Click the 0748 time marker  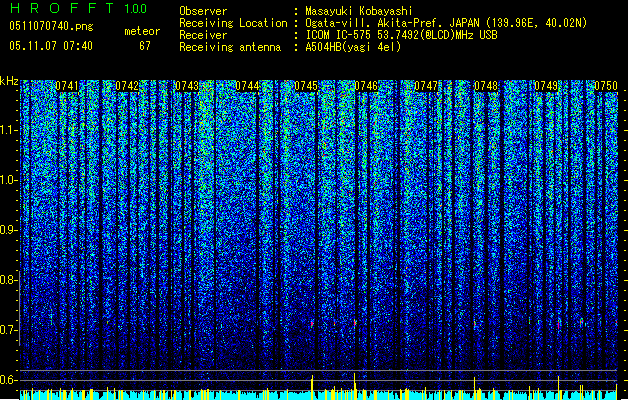tap(486, 86)
